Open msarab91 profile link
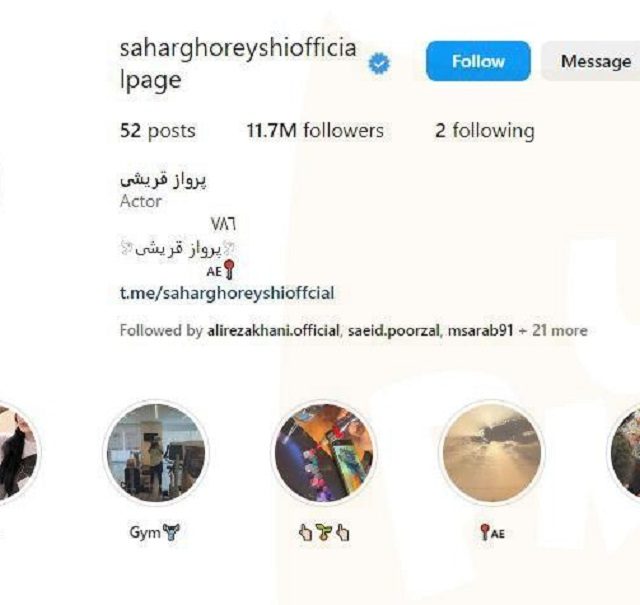Viewport: 640px width, 605px height. [480, 330]
